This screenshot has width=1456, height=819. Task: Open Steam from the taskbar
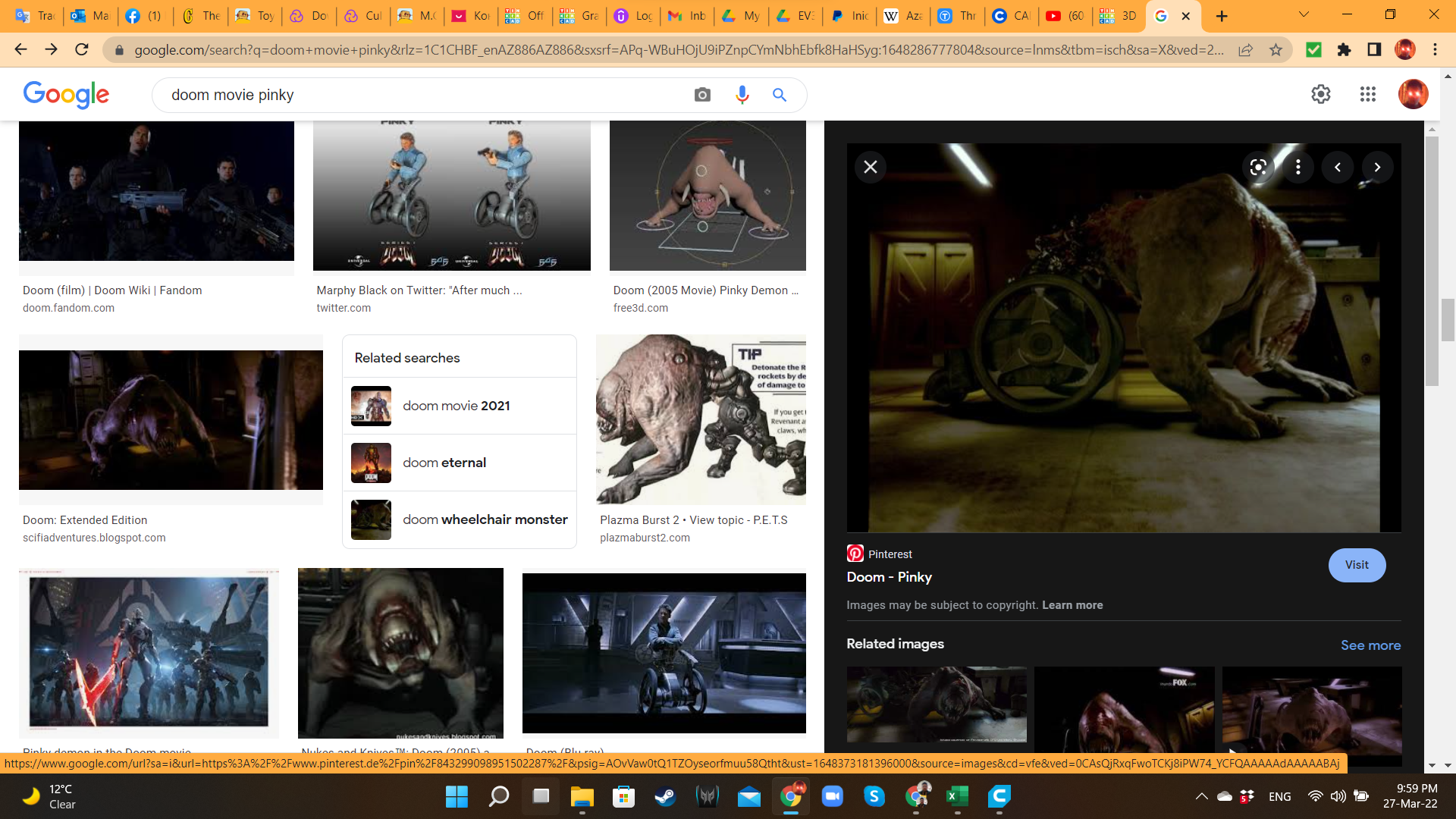[665, 796]
